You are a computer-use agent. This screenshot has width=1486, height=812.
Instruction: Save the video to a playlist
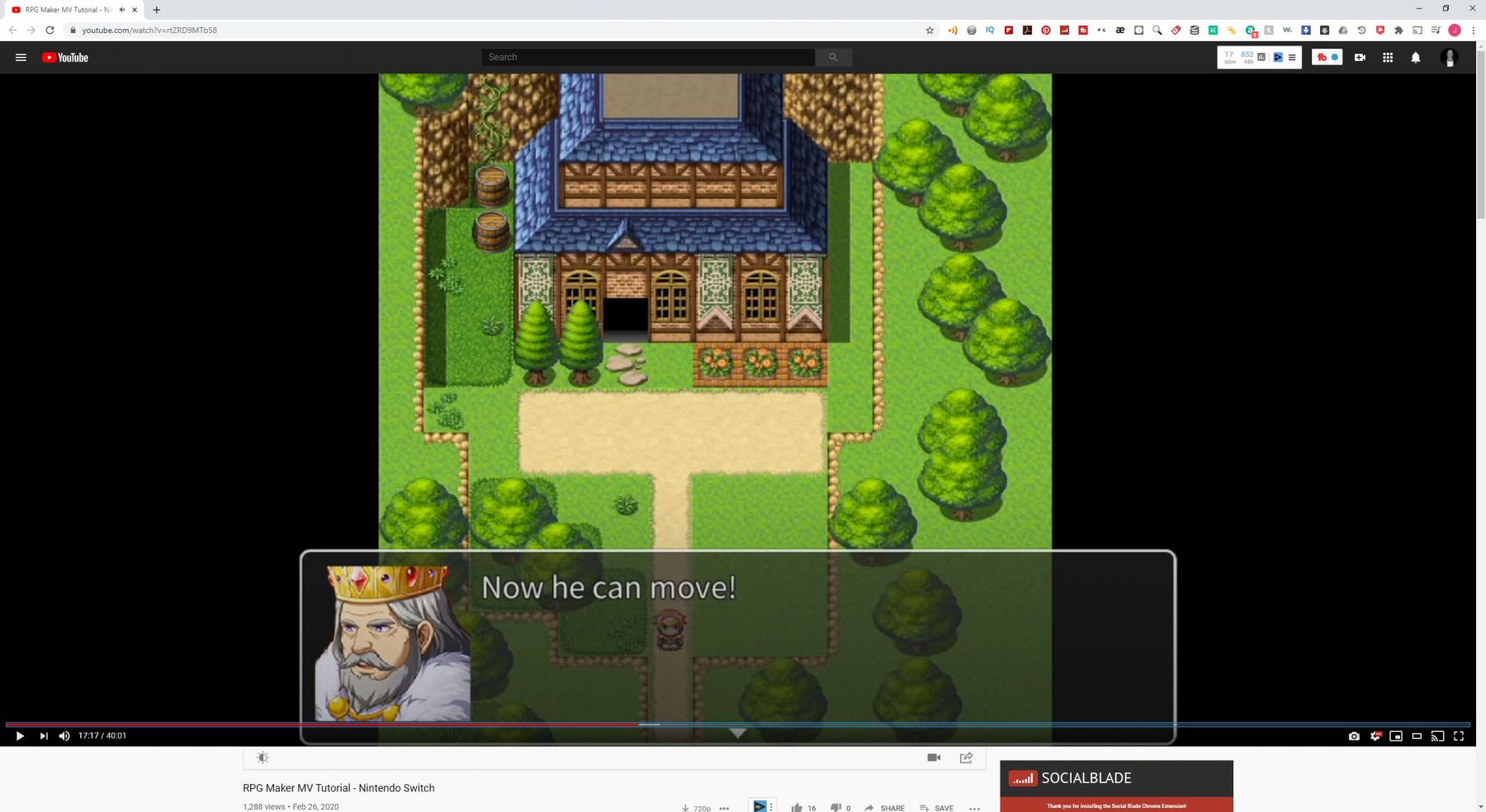(937, 808)
